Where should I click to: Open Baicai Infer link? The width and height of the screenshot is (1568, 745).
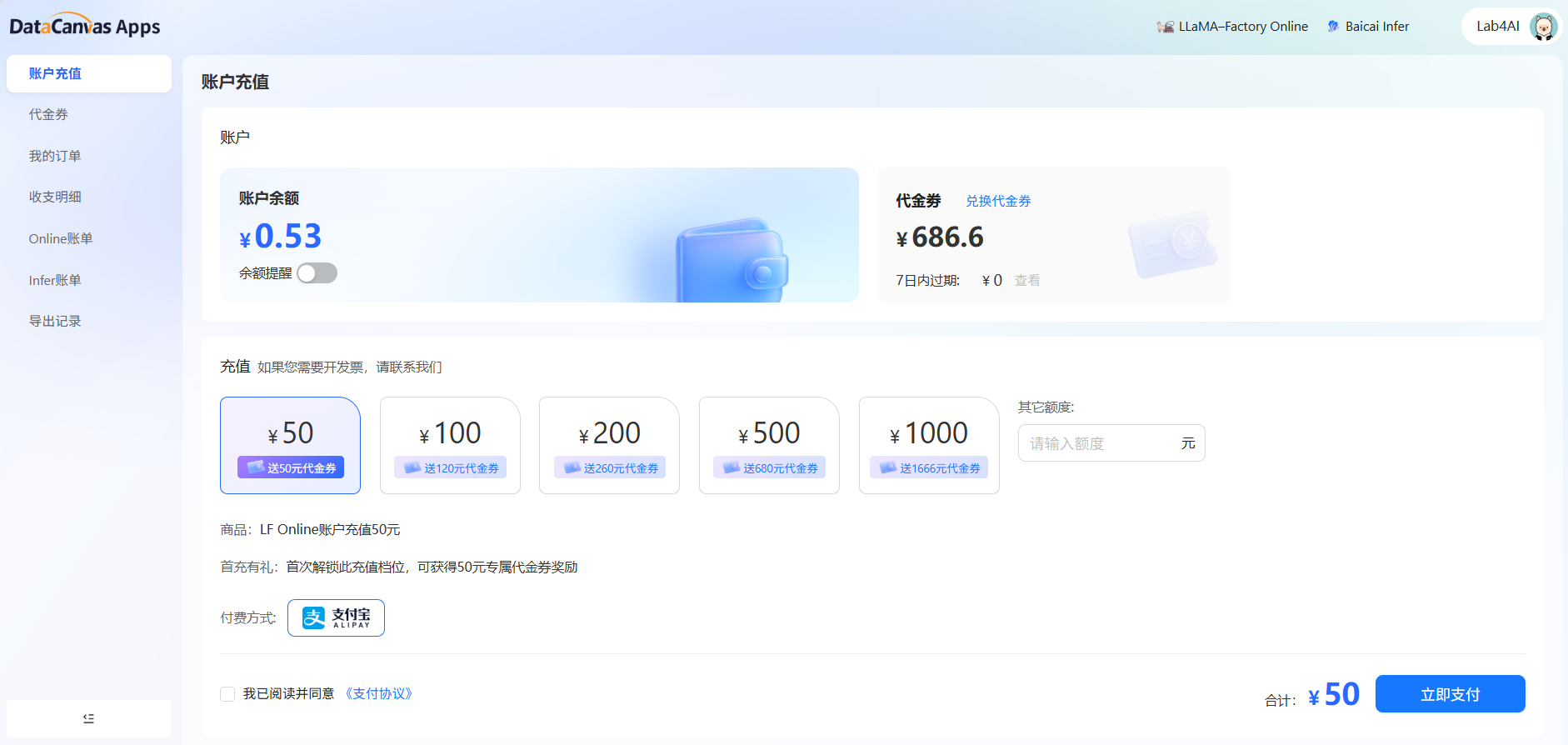pos(1368,27)
